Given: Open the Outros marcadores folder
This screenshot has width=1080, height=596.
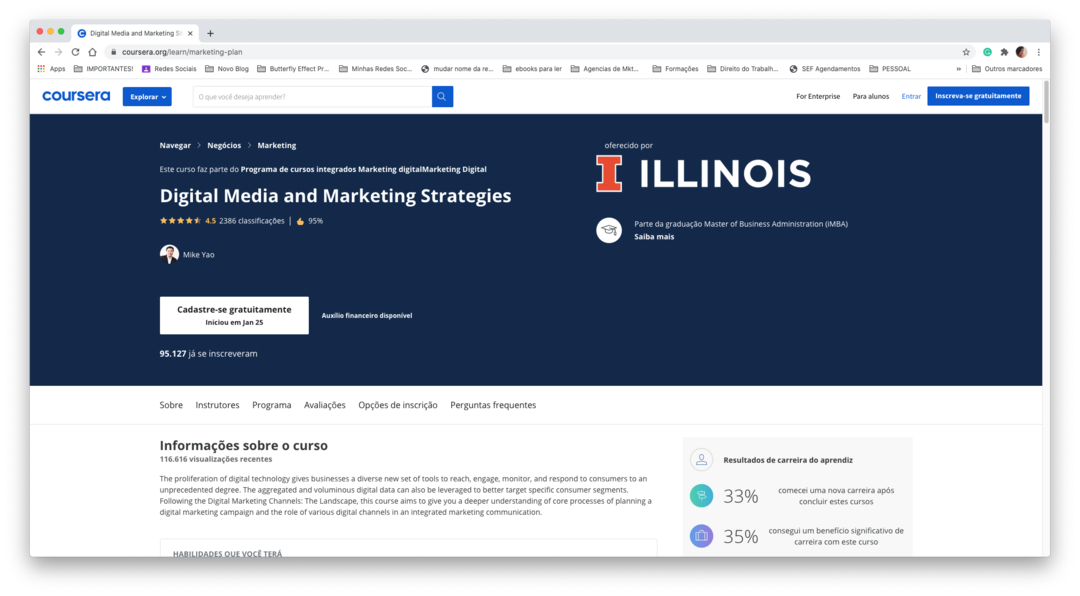Looking at the screenshot, I should (x=1006, y=69).
